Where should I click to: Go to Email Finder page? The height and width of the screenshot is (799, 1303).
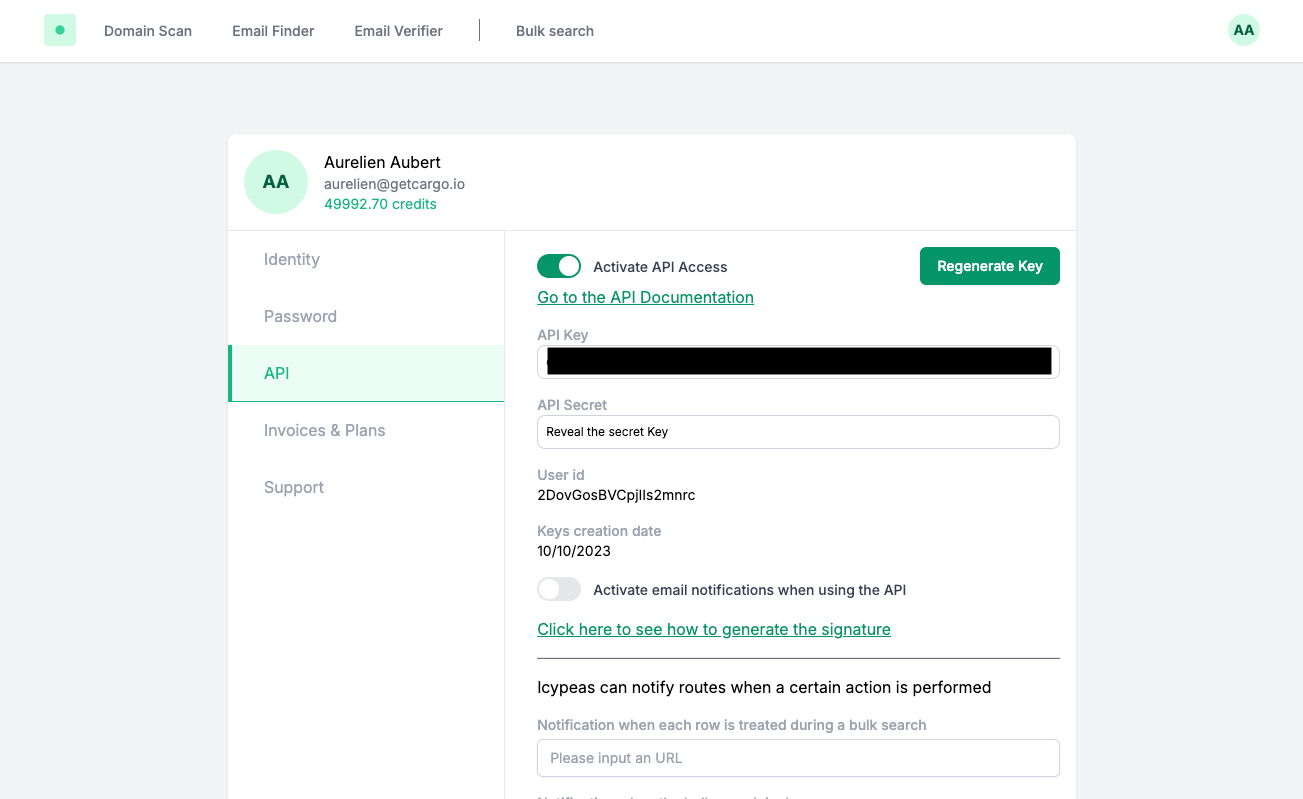coord(273,31)
